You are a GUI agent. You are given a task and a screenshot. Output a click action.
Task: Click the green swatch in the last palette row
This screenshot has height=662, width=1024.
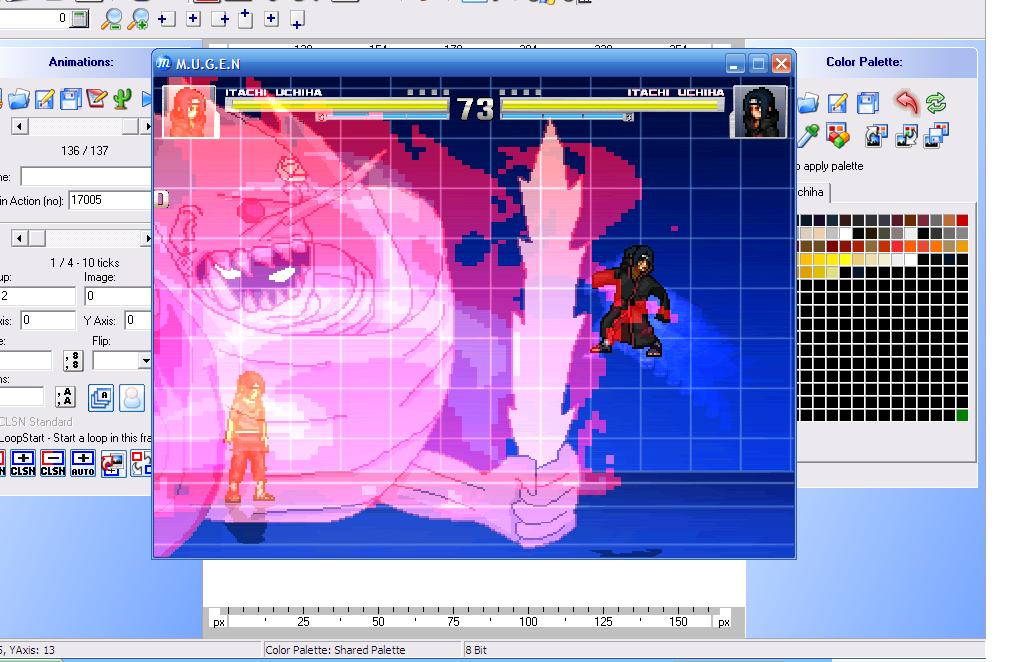click(x=962, y=415)
